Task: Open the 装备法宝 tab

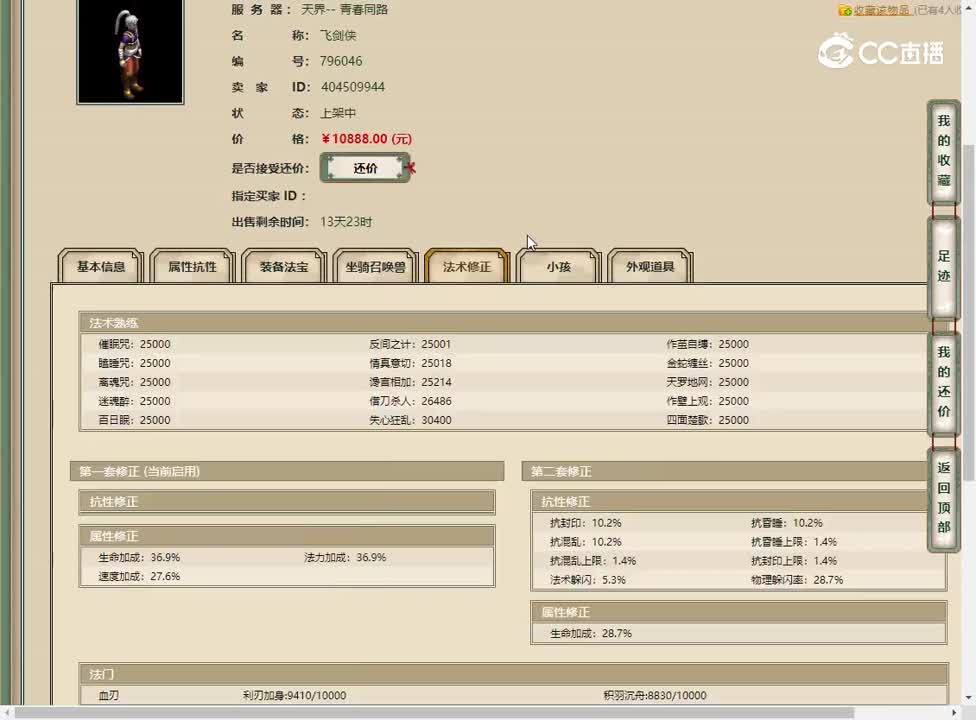Action: (x=284, y=266)
